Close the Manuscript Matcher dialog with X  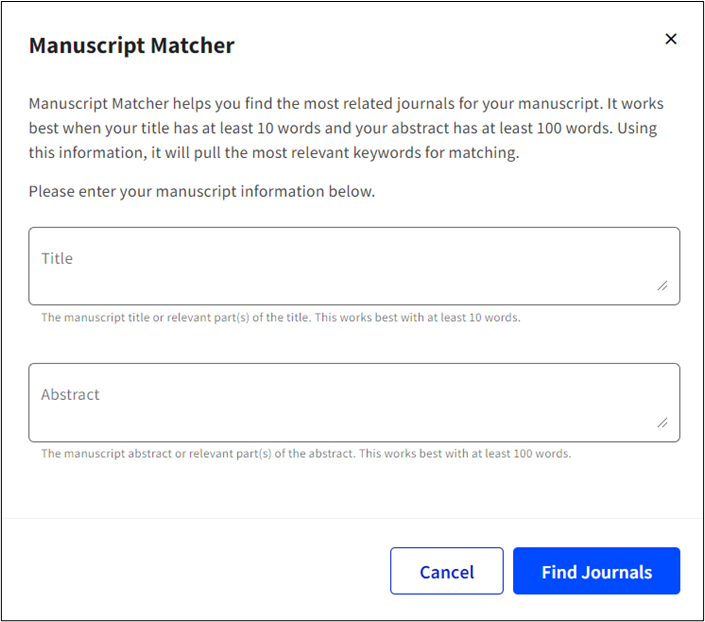pyautogui.click(x=670, y=39)
